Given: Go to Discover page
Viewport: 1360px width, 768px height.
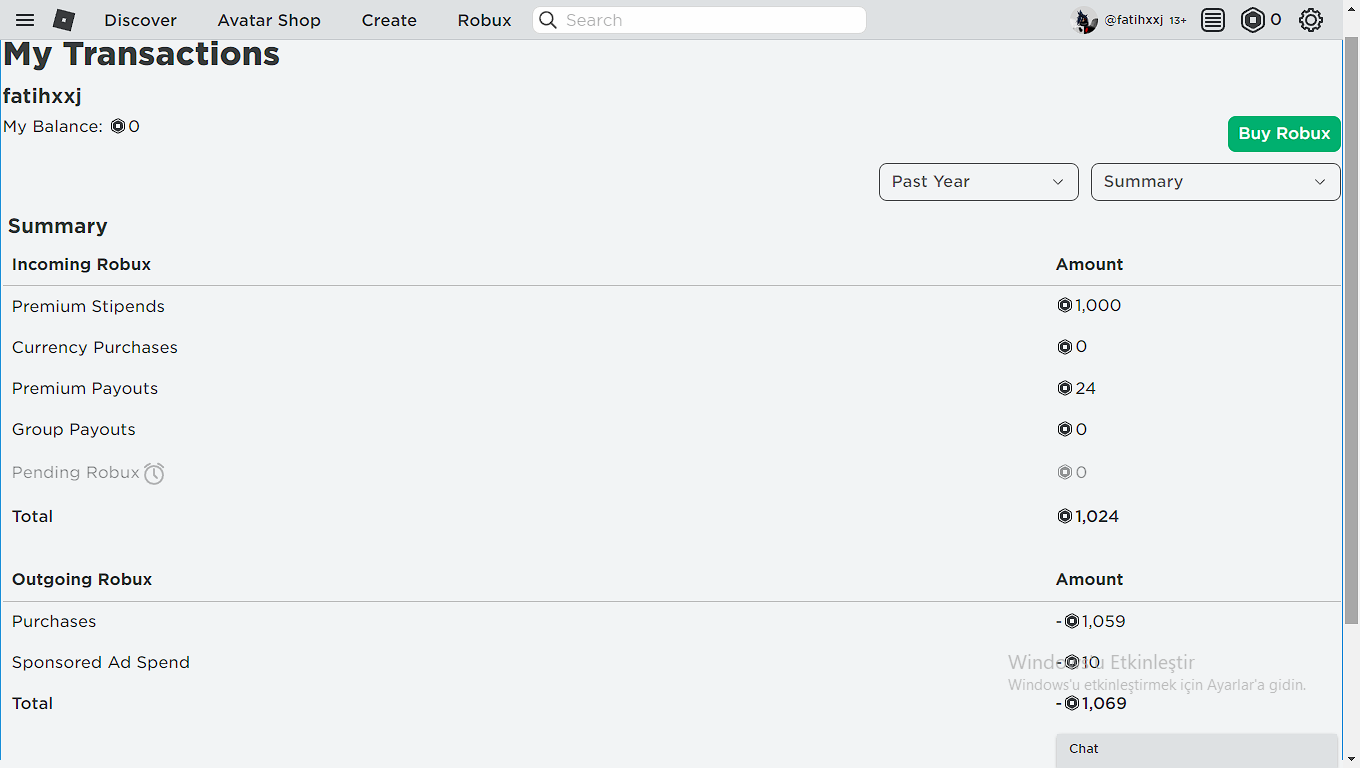Looking at the screenshot, I should (x=140, y=20).
